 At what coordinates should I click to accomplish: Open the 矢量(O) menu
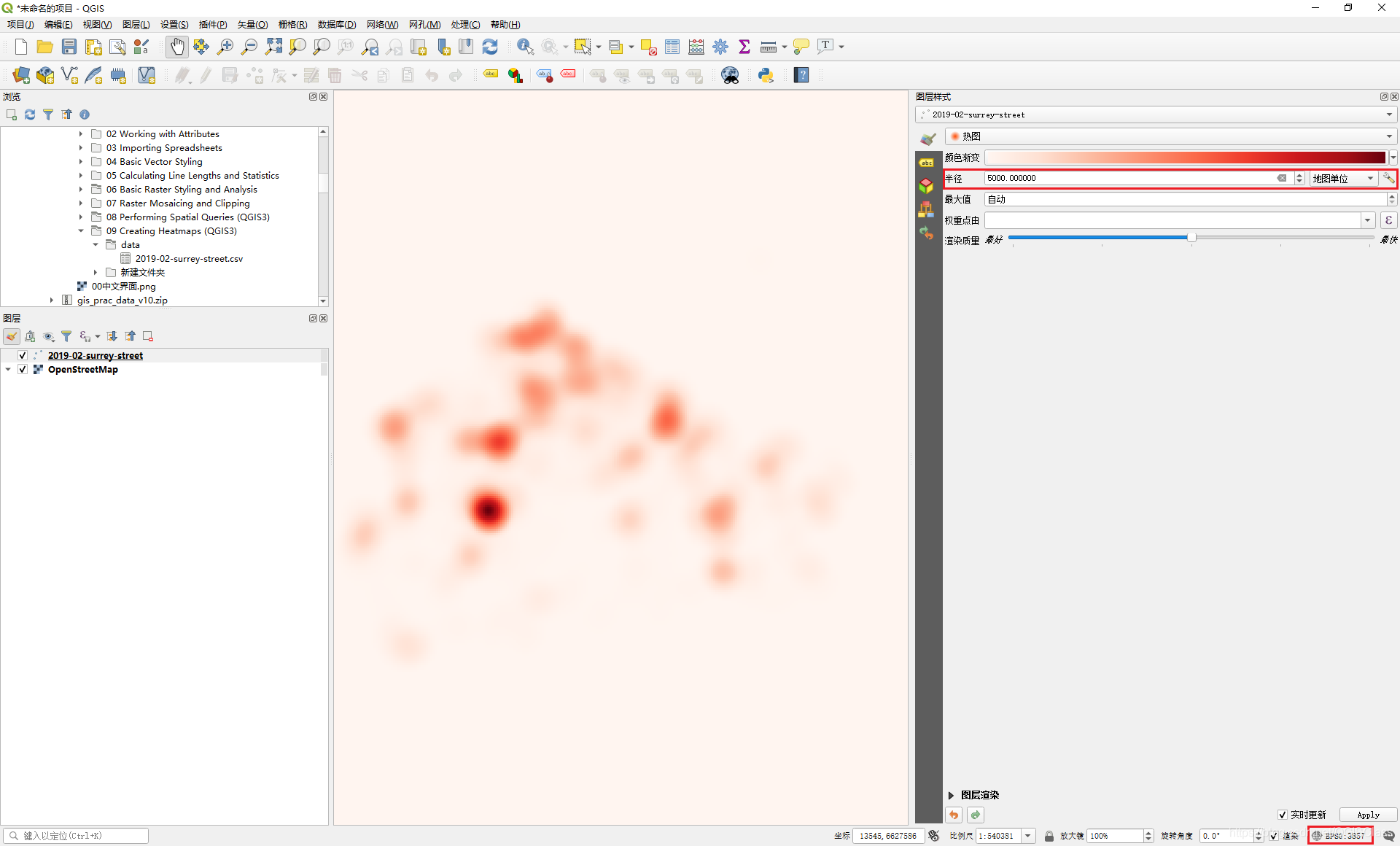[252, 24]
